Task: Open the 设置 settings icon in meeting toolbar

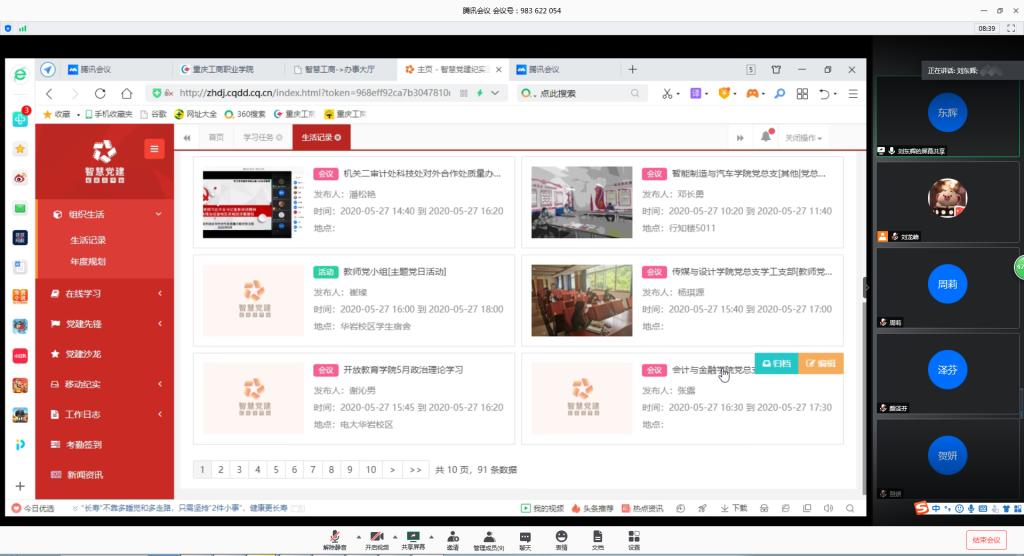Action: (x=634, y=537)
